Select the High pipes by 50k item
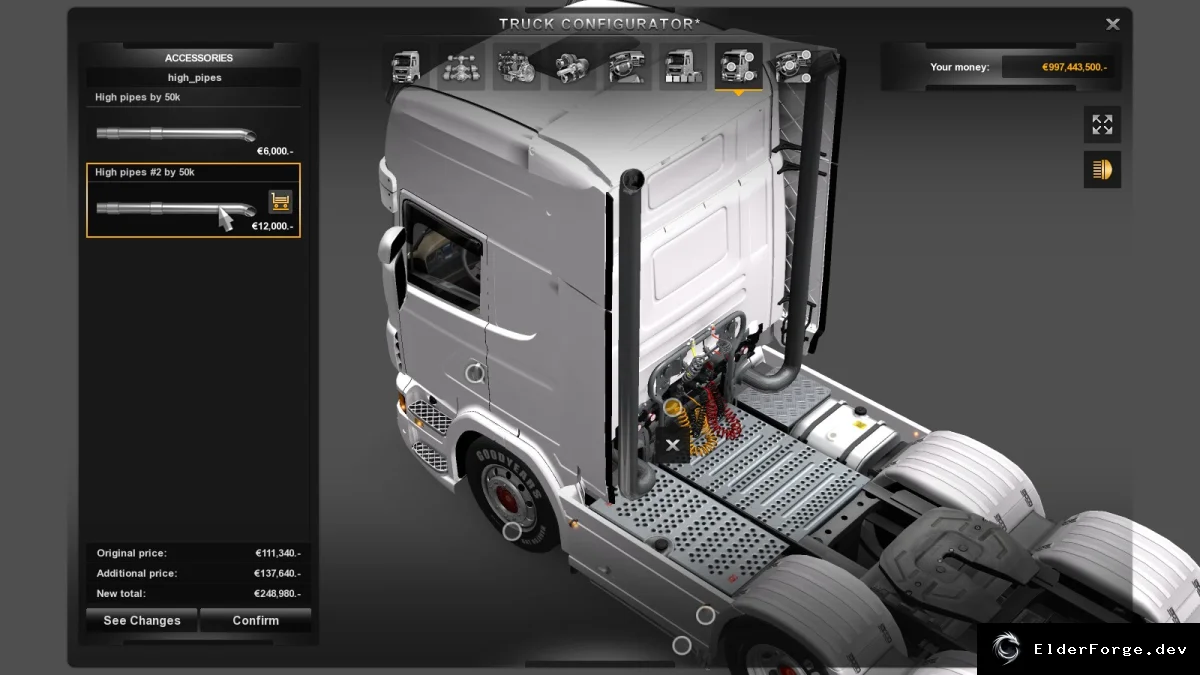 tap(193, 125)
